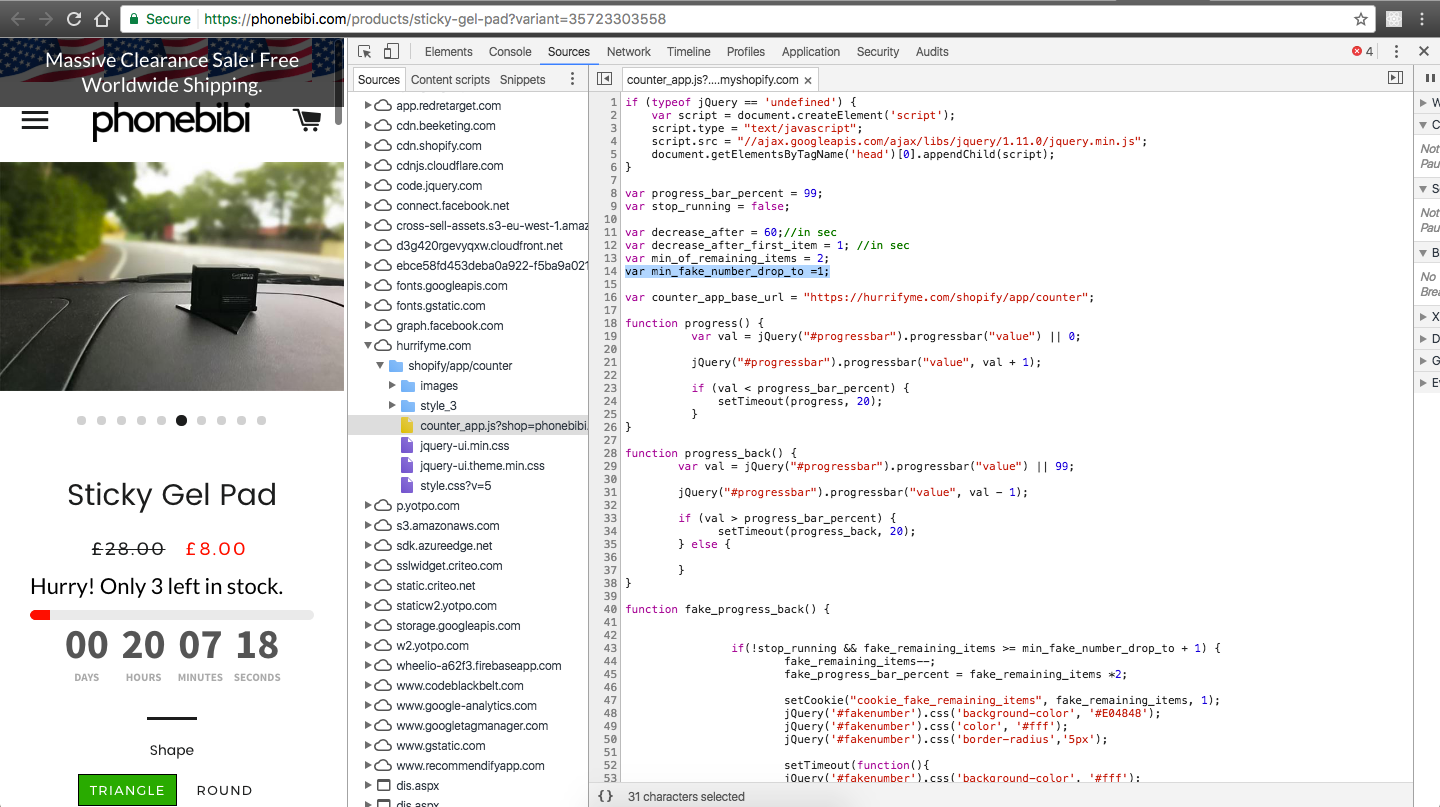Toggle the device toolbar mode
This screenshot has width=1440, height=807.
click(391, 52)
